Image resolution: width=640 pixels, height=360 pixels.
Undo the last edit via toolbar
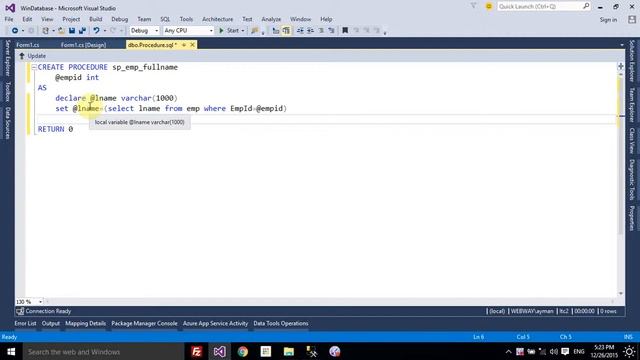point(96,31)
